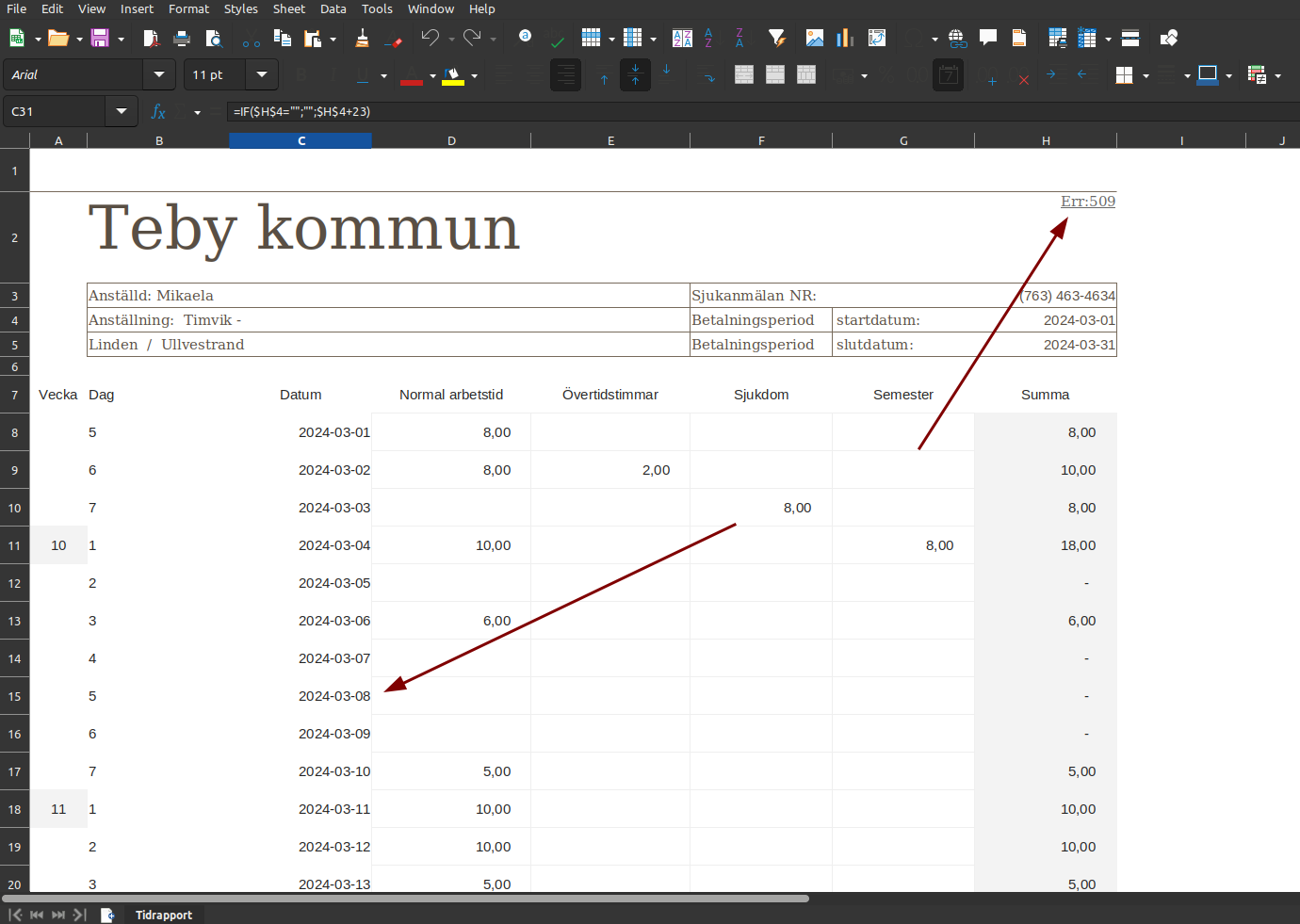
Task: Open the Paste options dropdown arrow
Action: pyautogui.click(x=333, y=39)
